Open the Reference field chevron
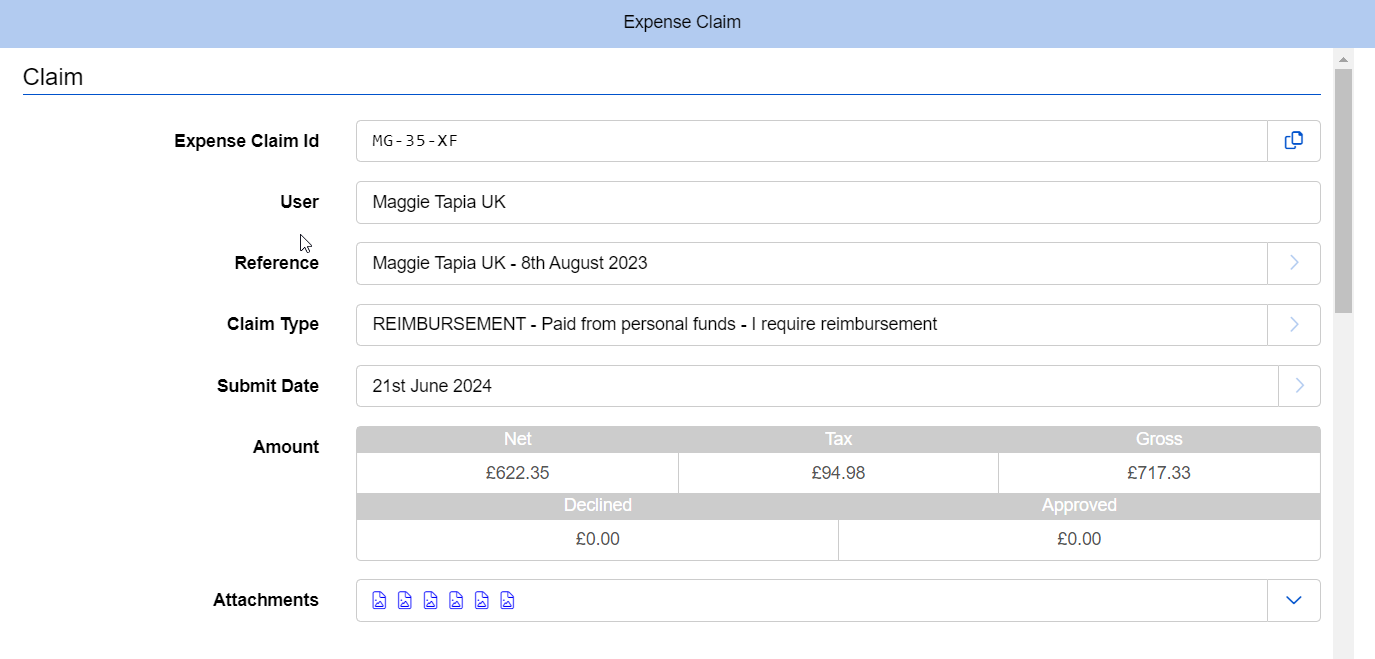 click(x=1294, y=263)
